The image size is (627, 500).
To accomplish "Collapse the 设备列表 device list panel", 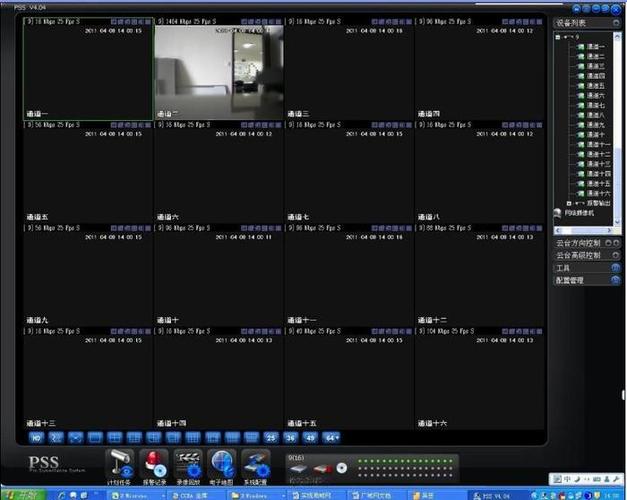I will tap(616, 23).
